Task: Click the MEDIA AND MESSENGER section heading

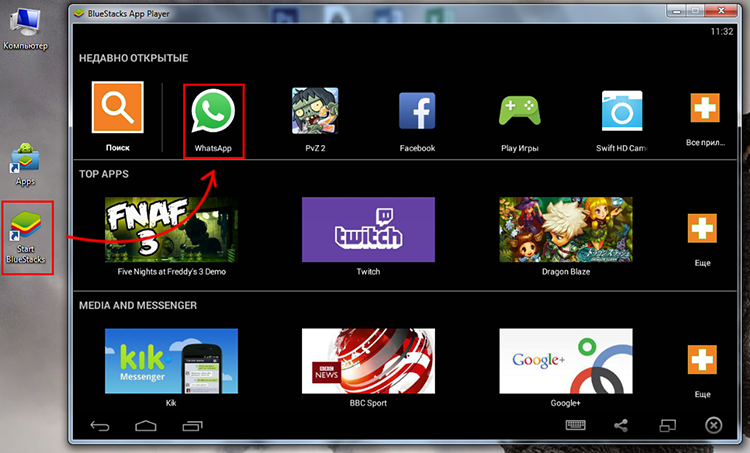Action: (138, 305)
